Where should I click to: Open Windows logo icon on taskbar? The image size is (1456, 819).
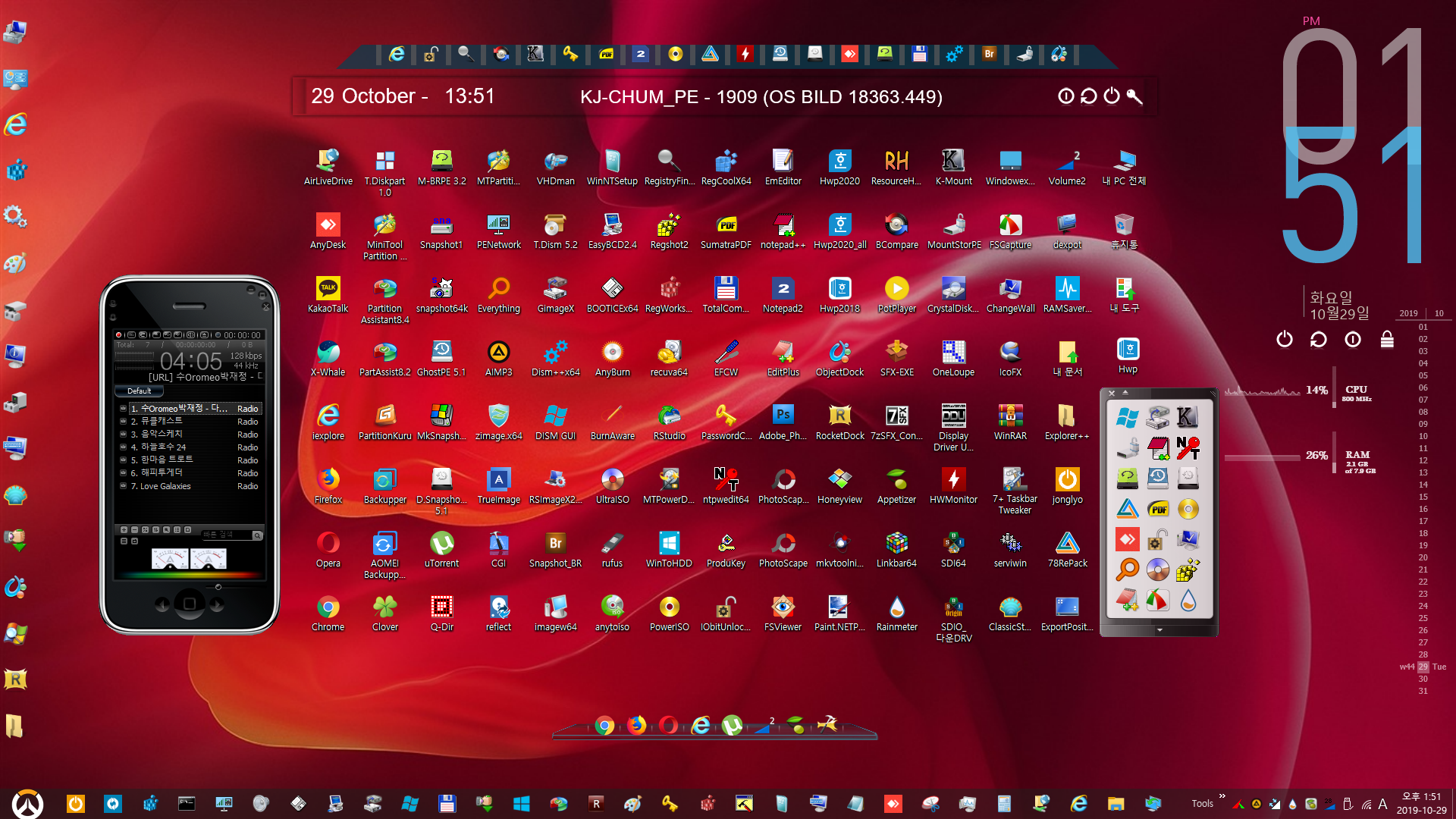tap(521, 804)
